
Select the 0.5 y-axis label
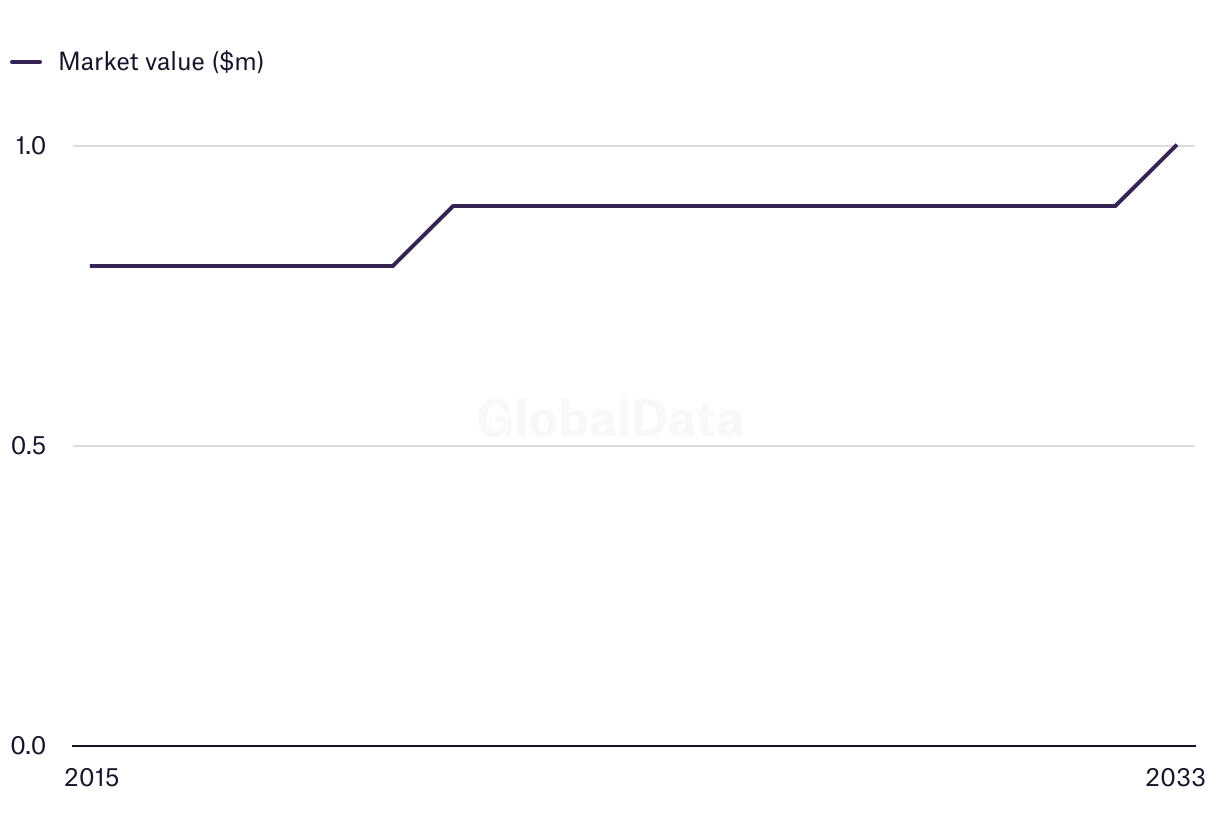(30, 446)
